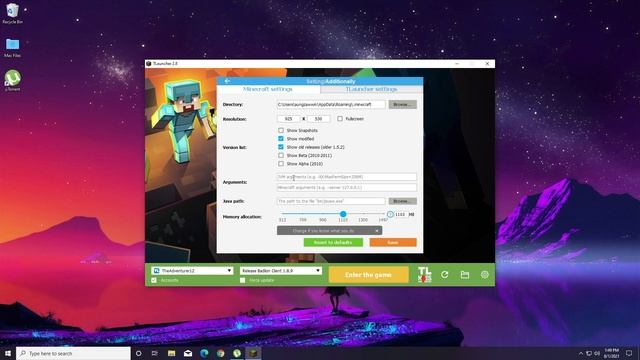Open the game version dropdown
This screenshot has height=360, width=640.
click(x=281, y=271)
